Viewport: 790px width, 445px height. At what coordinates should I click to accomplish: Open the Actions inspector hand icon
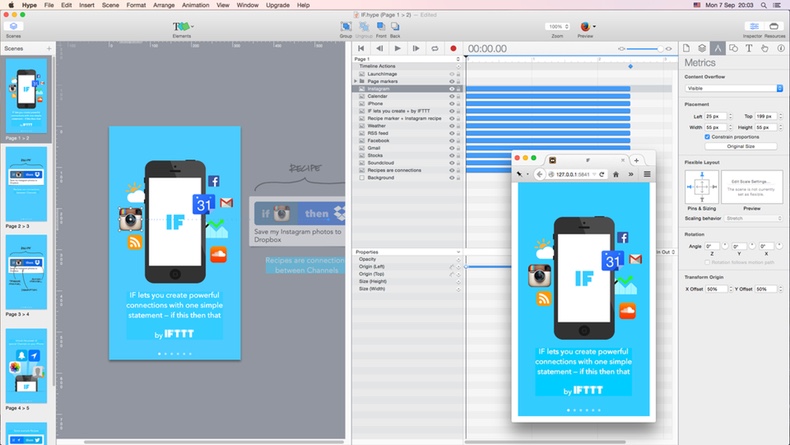tap(764, 48)
